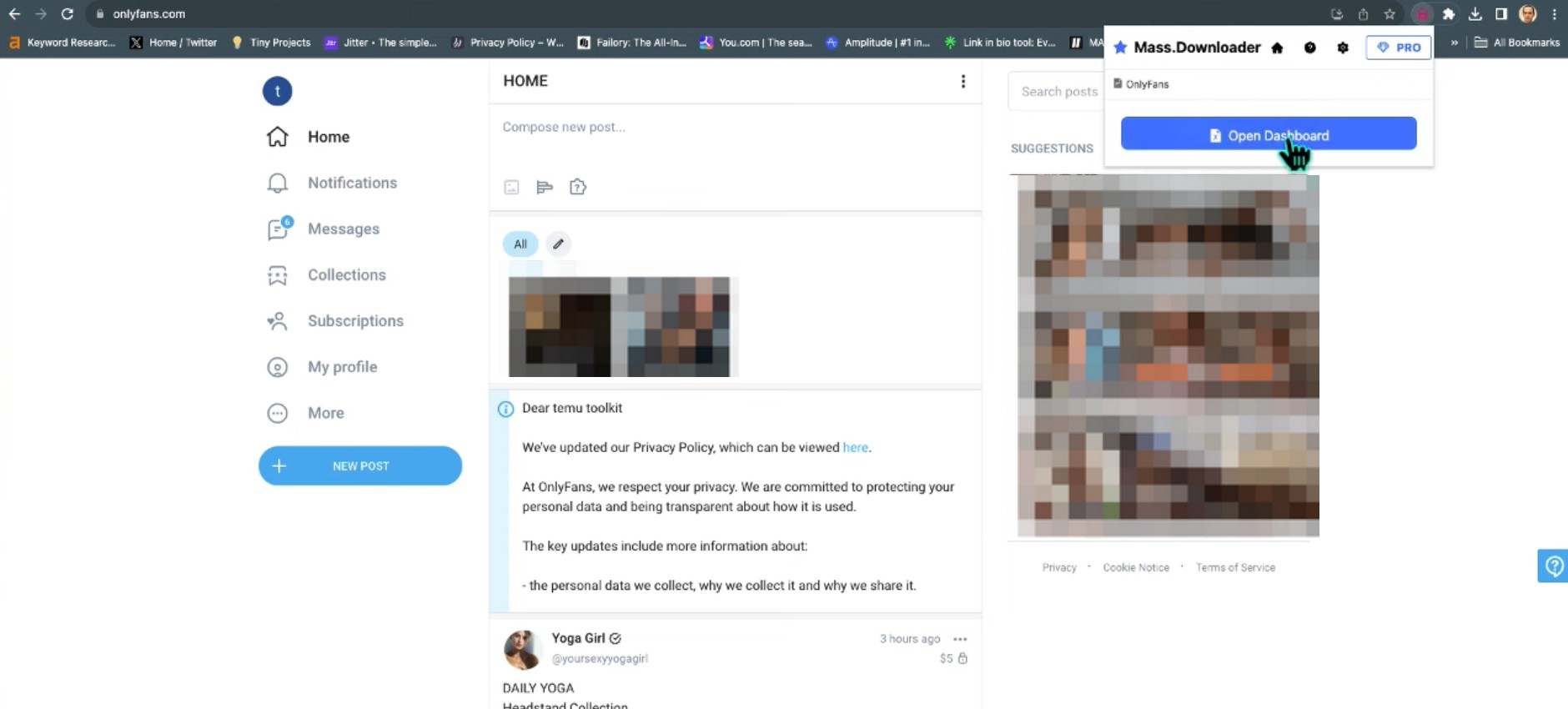Open the Terms of Service footer link
The height and width of the screenshot is (709, 1568).
click(1235, 567)
